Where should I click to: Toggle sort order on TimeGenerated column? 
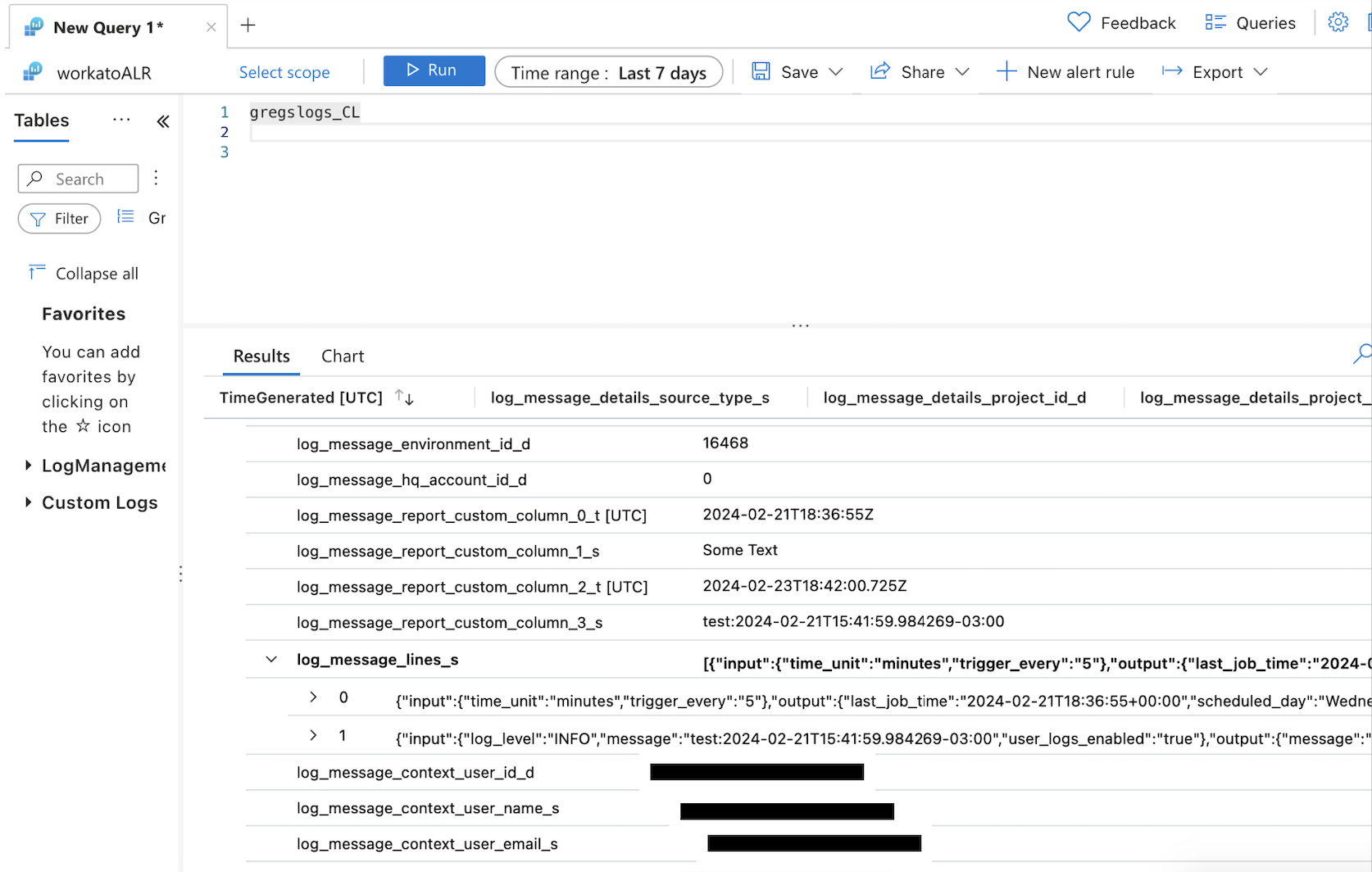pos(404,397)
